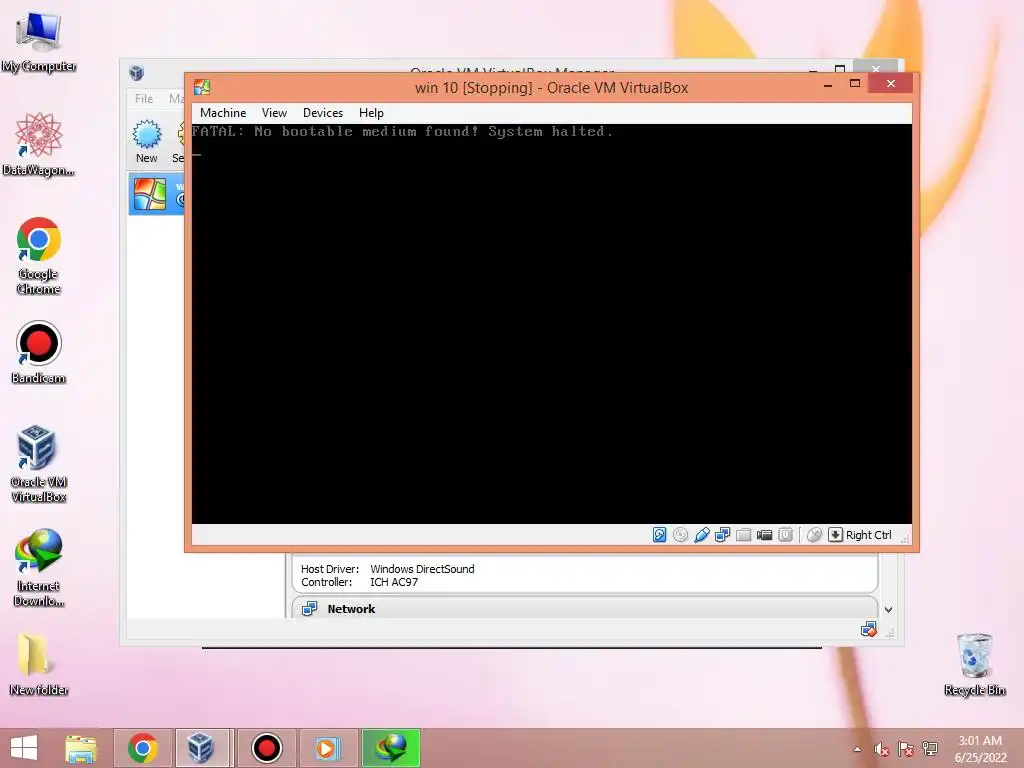Viewport: 1024px width, 768px height.
Task: Select the New folder desktop icon
Action: click(x=39, y=664)
